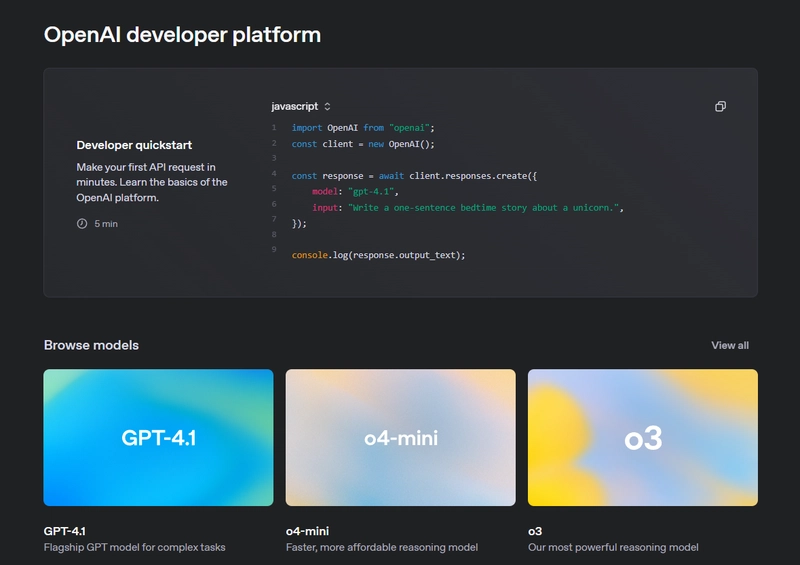
Task: Click 'Faster, more affordable reasoning model' text
Action: point(382,547)
